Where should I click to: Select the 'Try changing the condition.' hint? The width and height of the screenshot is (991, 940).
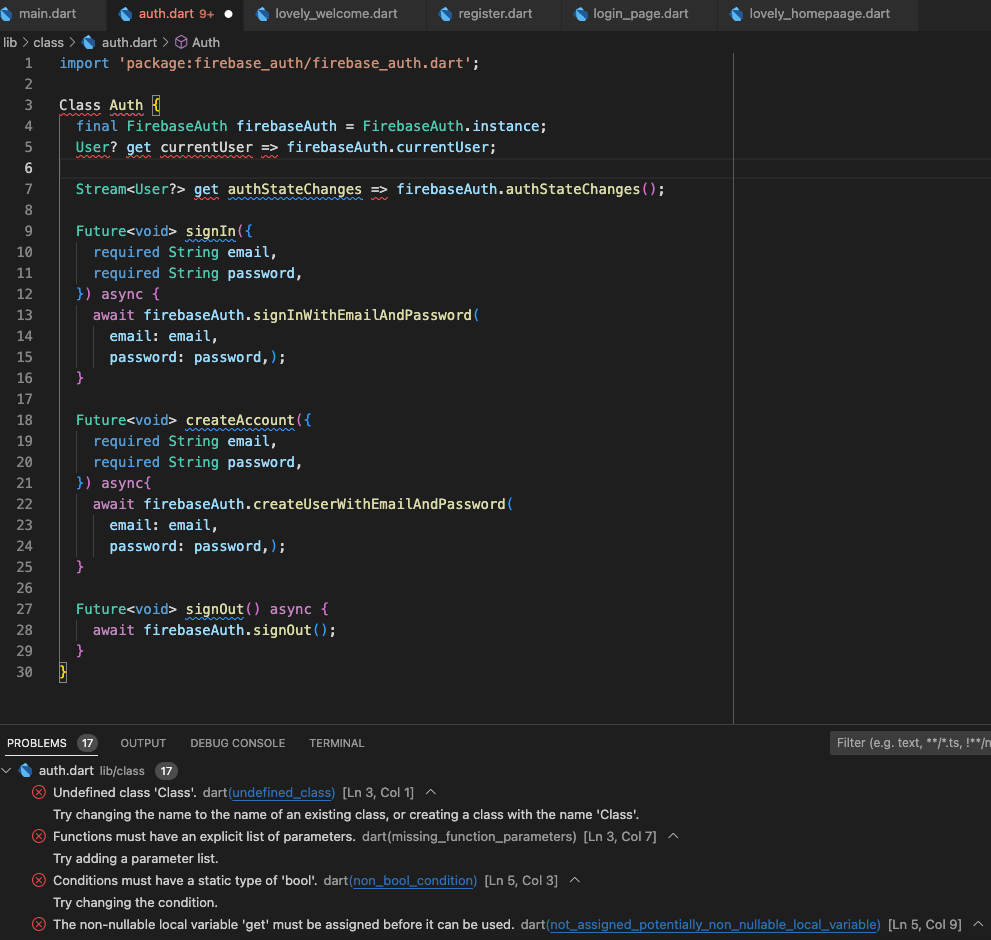[x=135, y=903]
